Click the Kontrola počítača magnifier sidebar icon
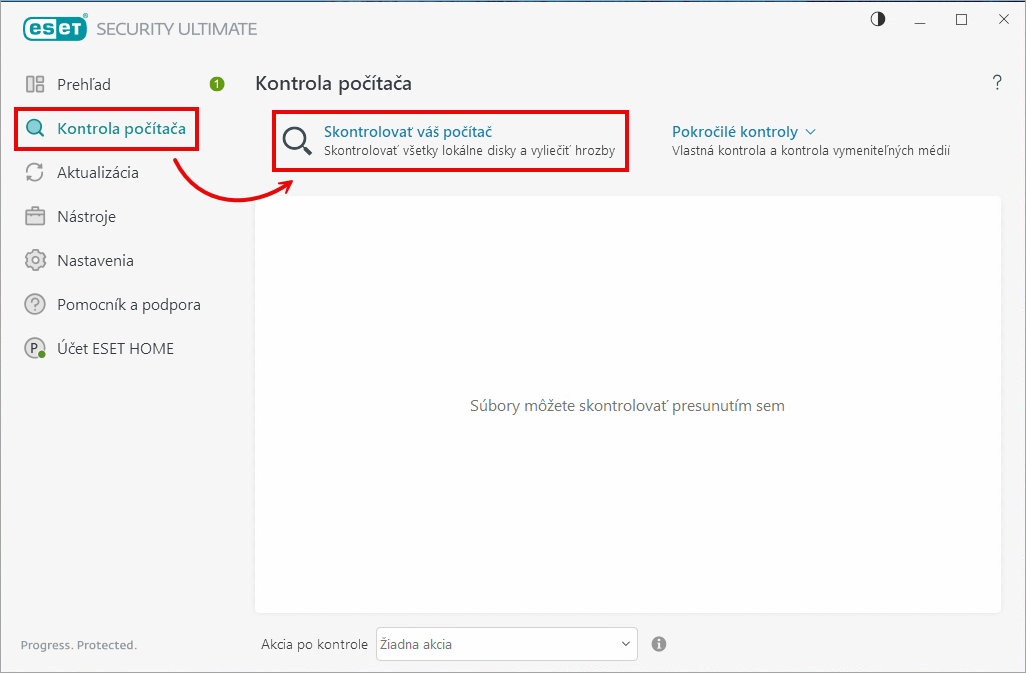Image resolution: width=1026 pixels, height=673 pixels. pyautogui.click(x=35, y=128)
